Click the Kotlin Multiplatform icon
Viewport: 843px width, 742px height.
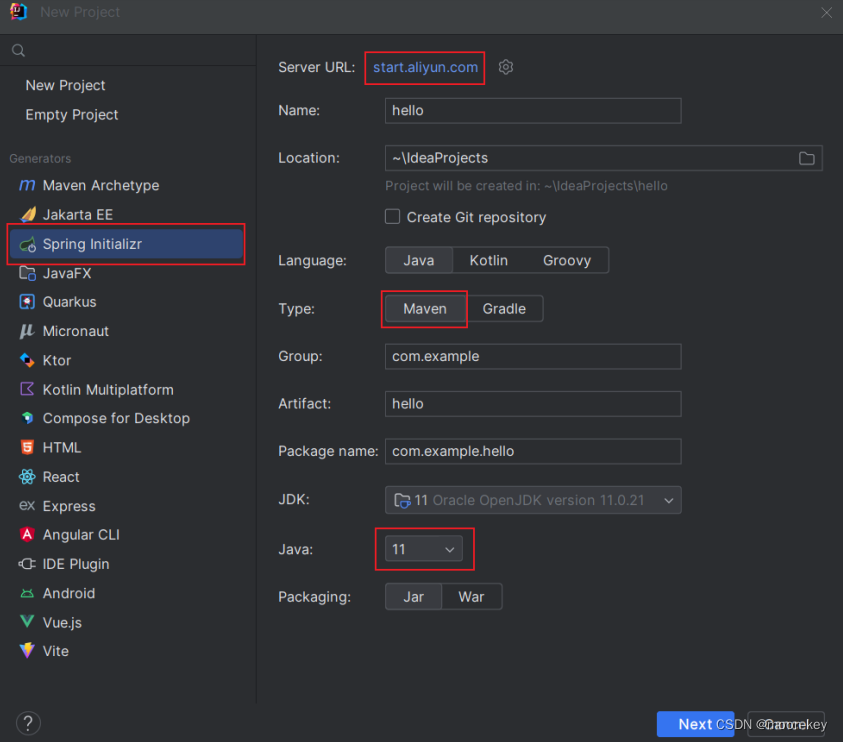pyautogui.click(x=27, y=389)
